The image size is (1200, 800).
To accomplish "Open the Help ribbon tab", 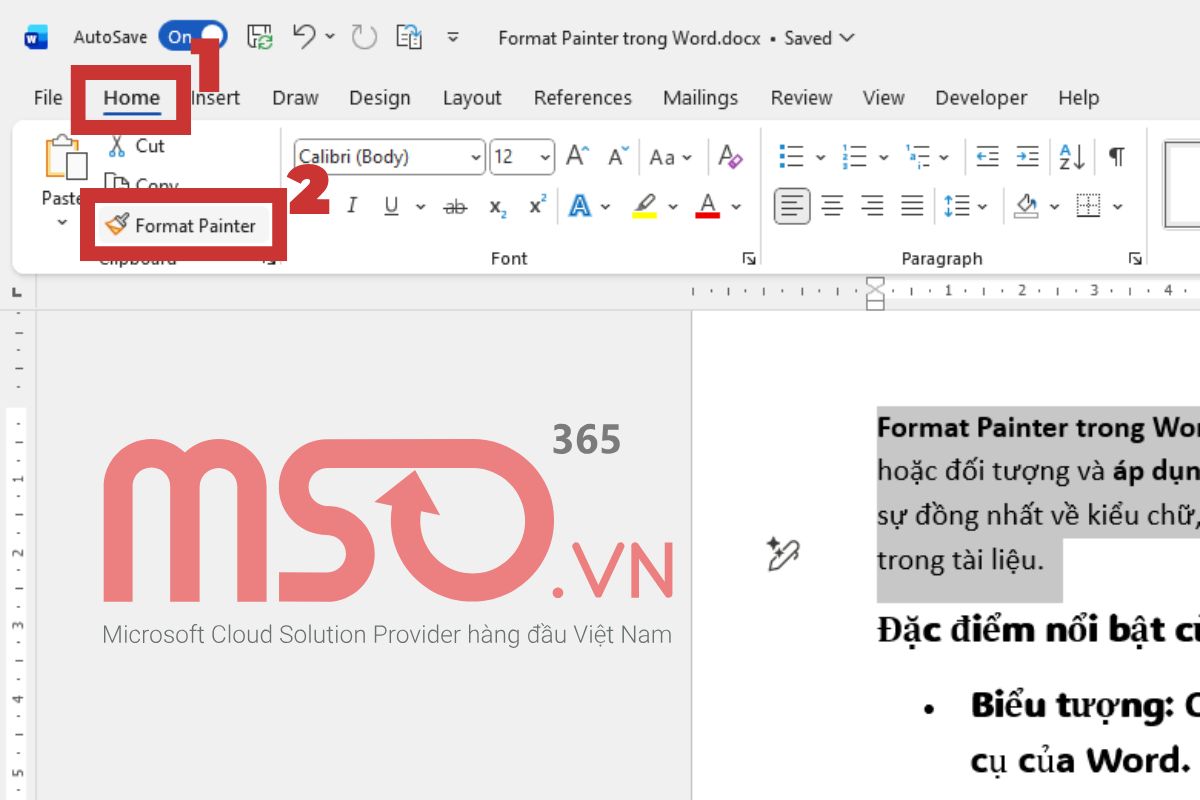I will 1078,97.
